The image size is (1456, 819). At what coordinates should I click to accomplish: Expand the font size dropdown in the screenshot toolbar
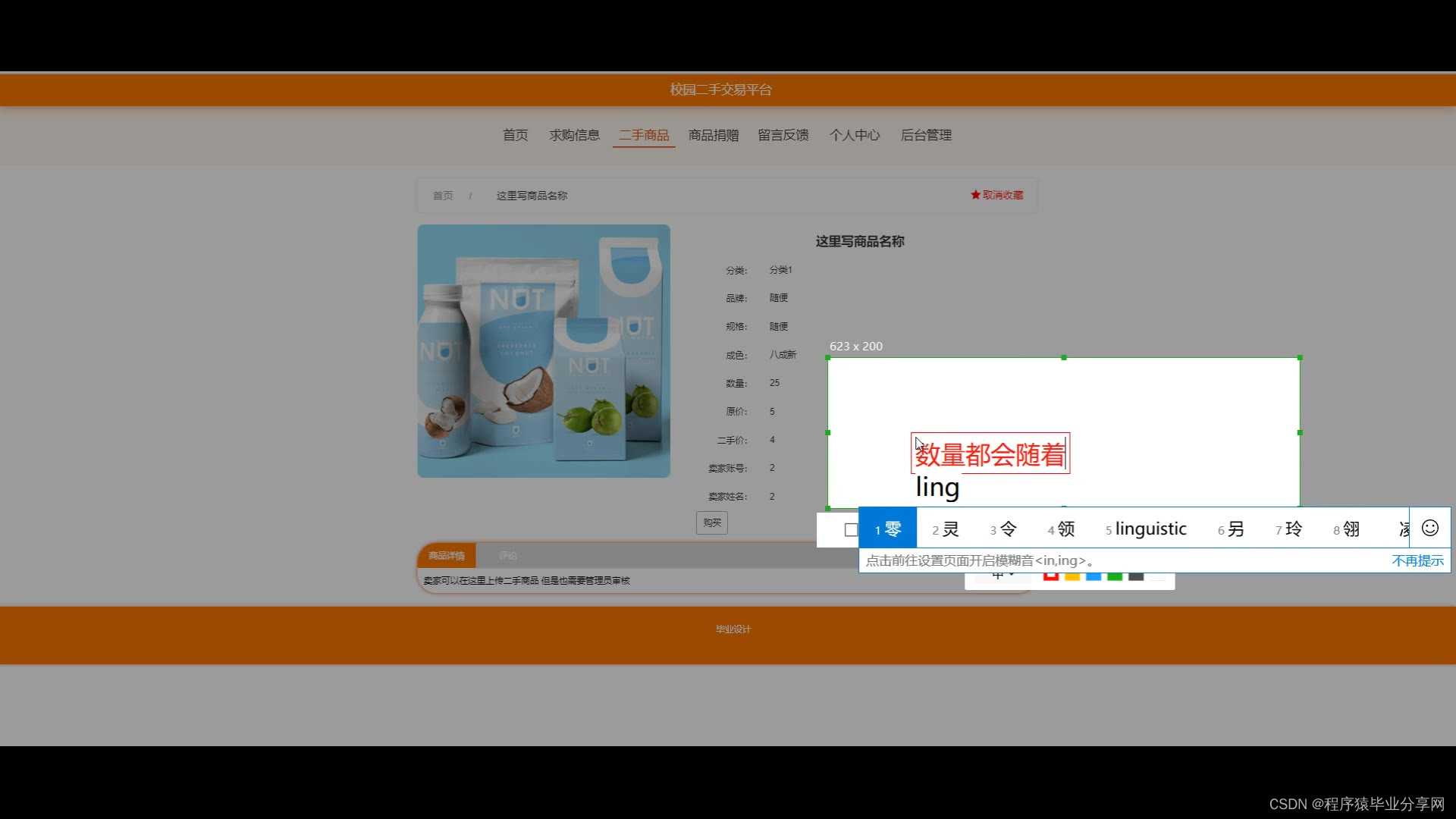click(x=1003, y=578)
